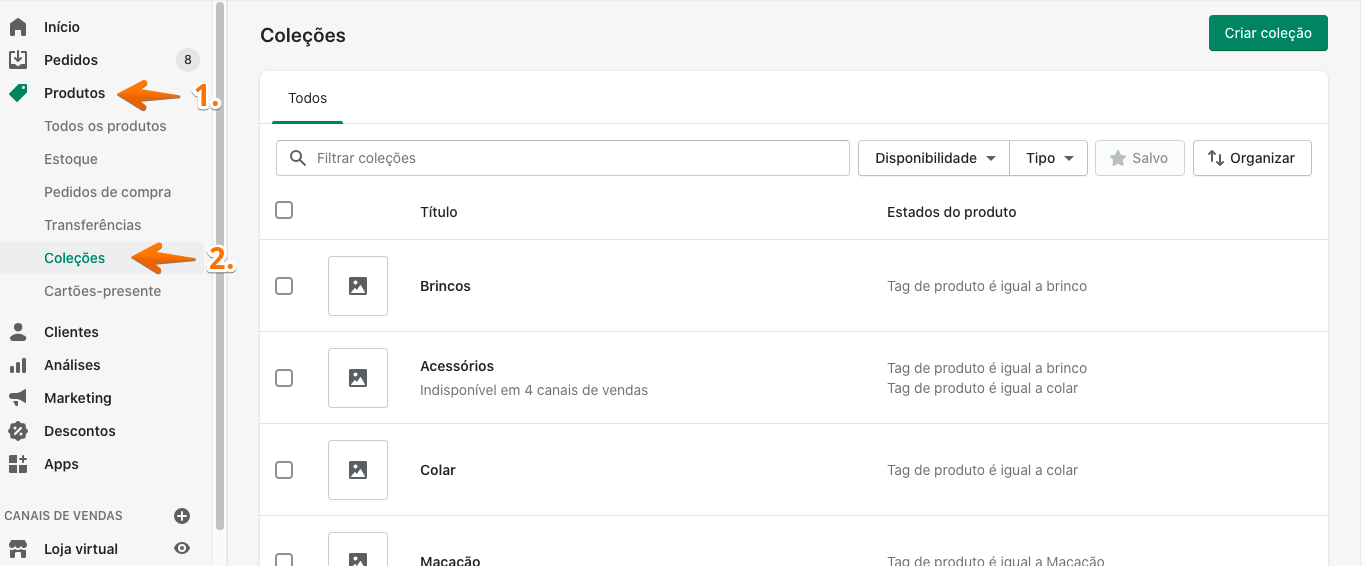Open Descontos percent badge icon
The image size is (1364, 566).
coord(18,431)
